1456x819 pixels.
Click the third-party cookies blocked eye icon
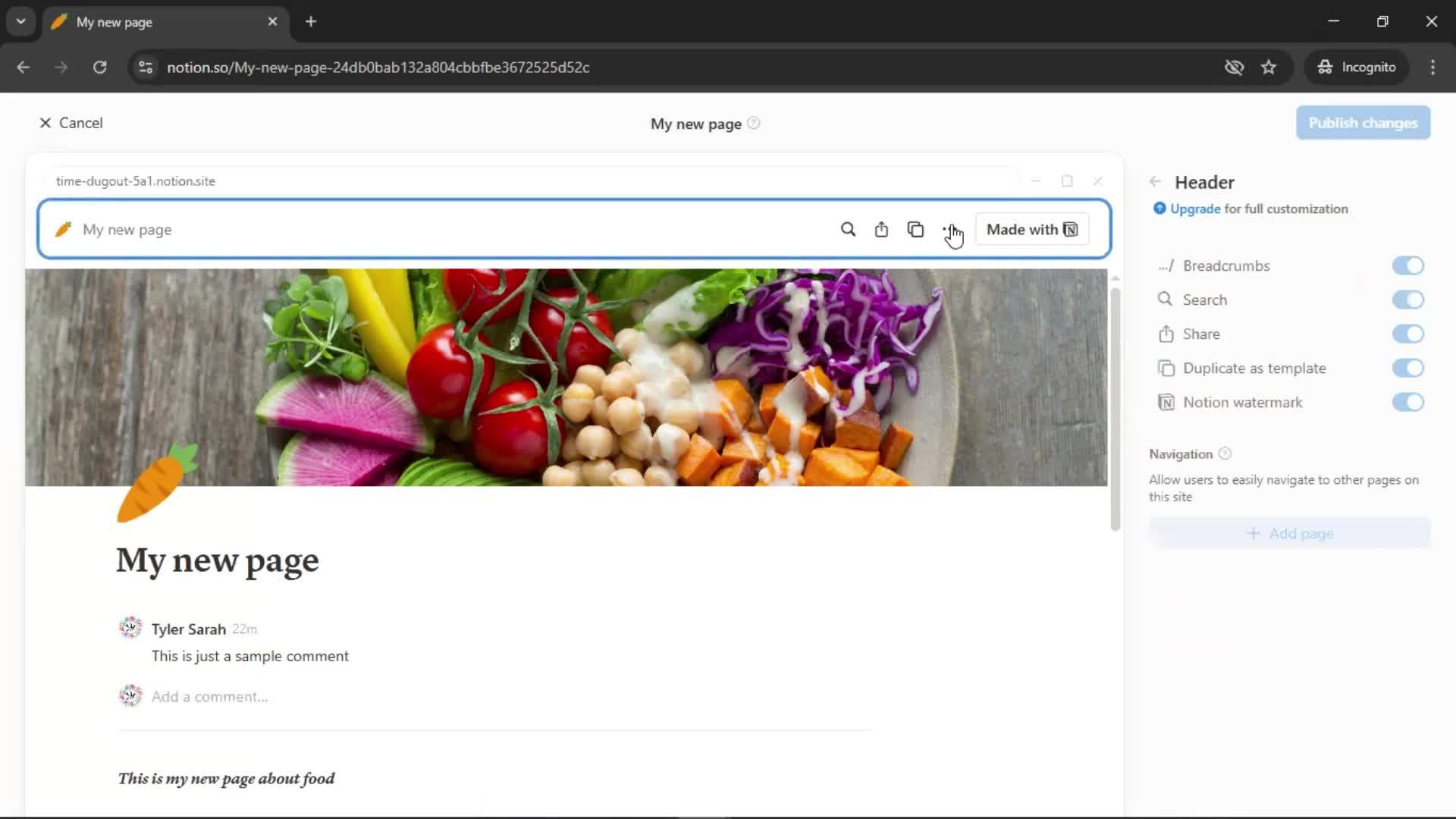1234,67
